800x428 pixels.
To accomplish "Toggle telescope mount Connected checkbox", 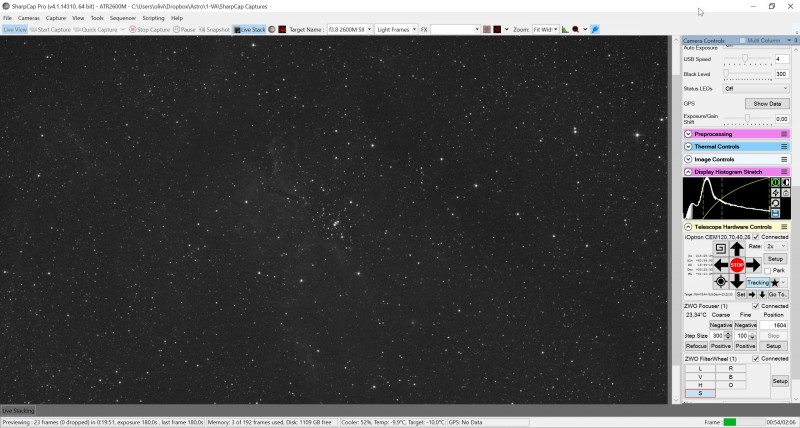I will [756, 237].
